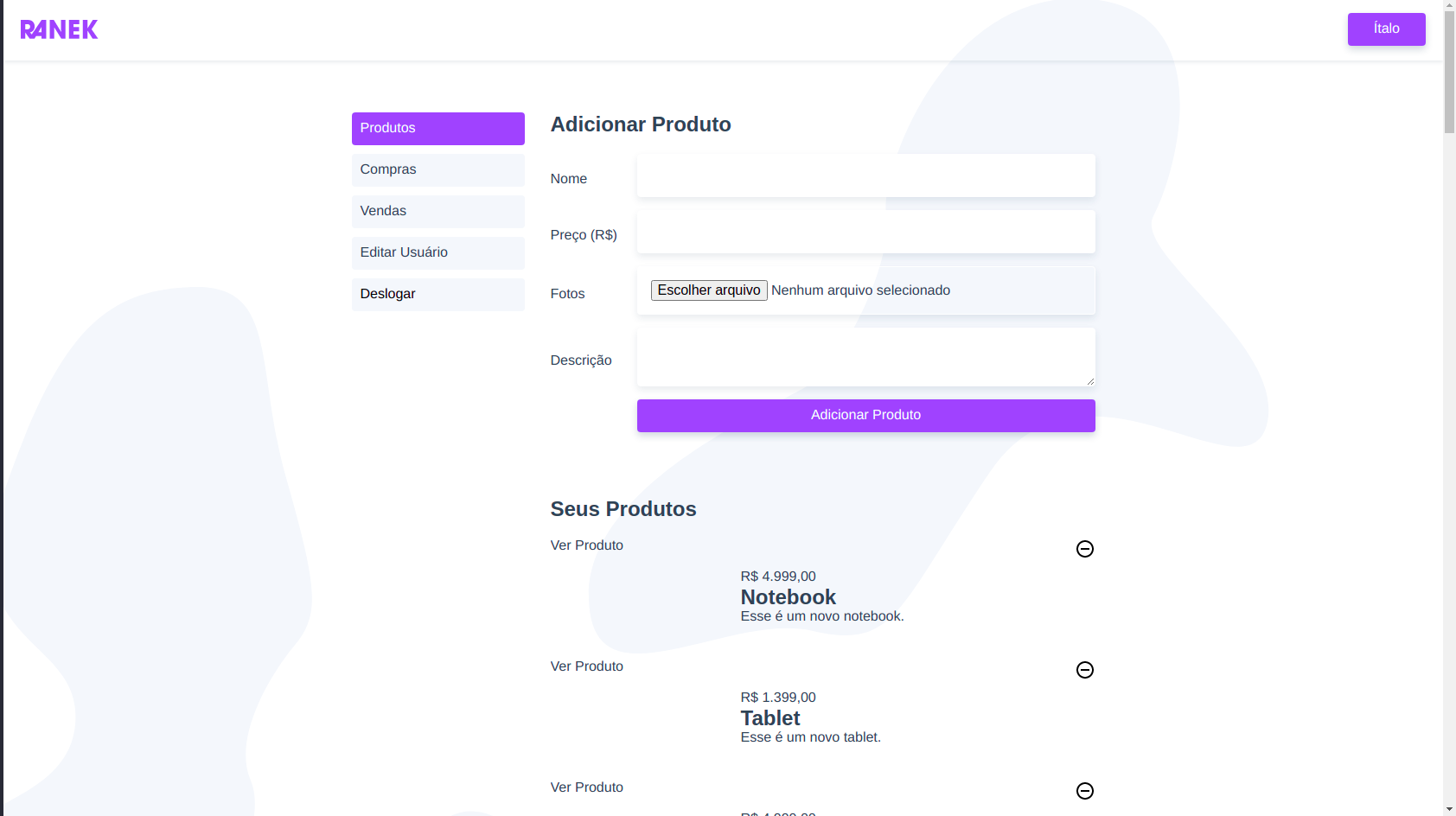
Task: Open Ver Produto link for Tablet
Action: point(587,666)
